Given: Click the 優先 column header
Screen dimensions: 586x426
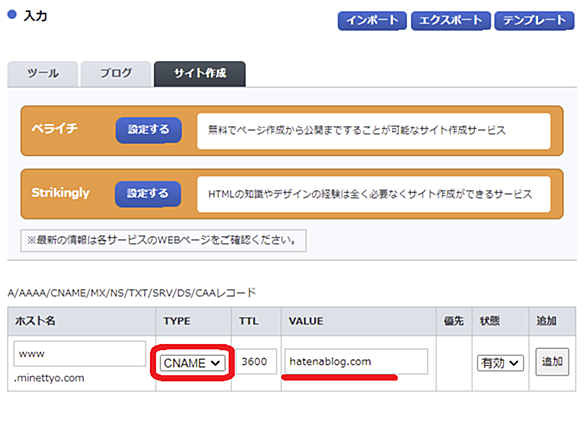Looking at the screenshot, I should [454, 321].
